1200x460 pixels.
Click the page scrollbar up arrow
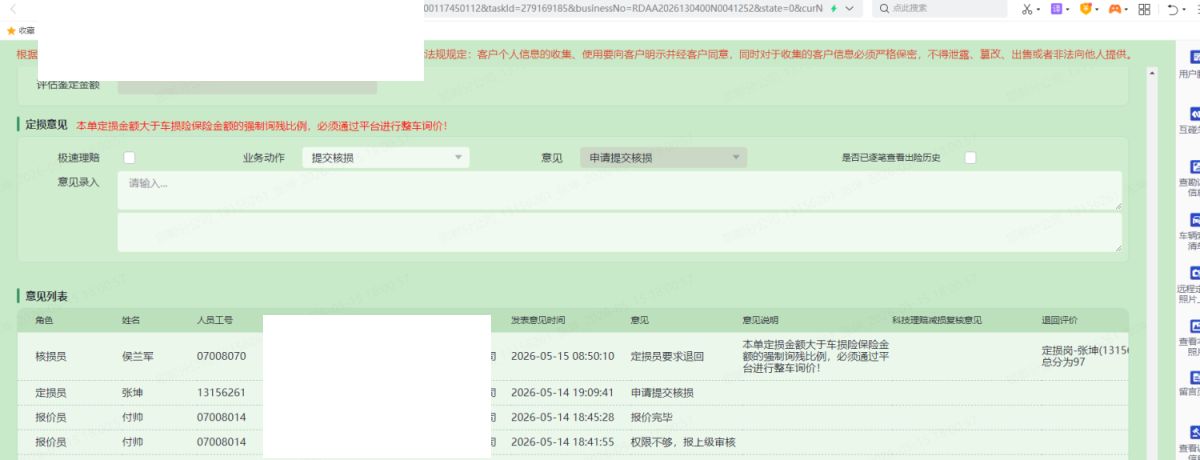[1153, 75]
